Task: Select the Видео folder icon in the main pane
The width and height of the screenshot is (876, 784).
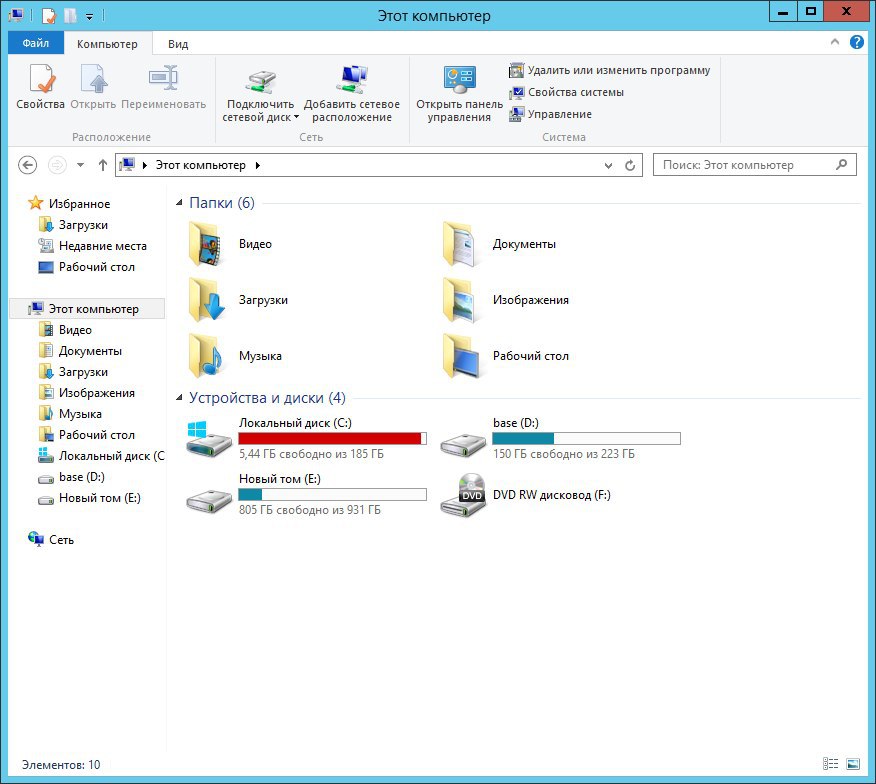Action: point(206,244)
